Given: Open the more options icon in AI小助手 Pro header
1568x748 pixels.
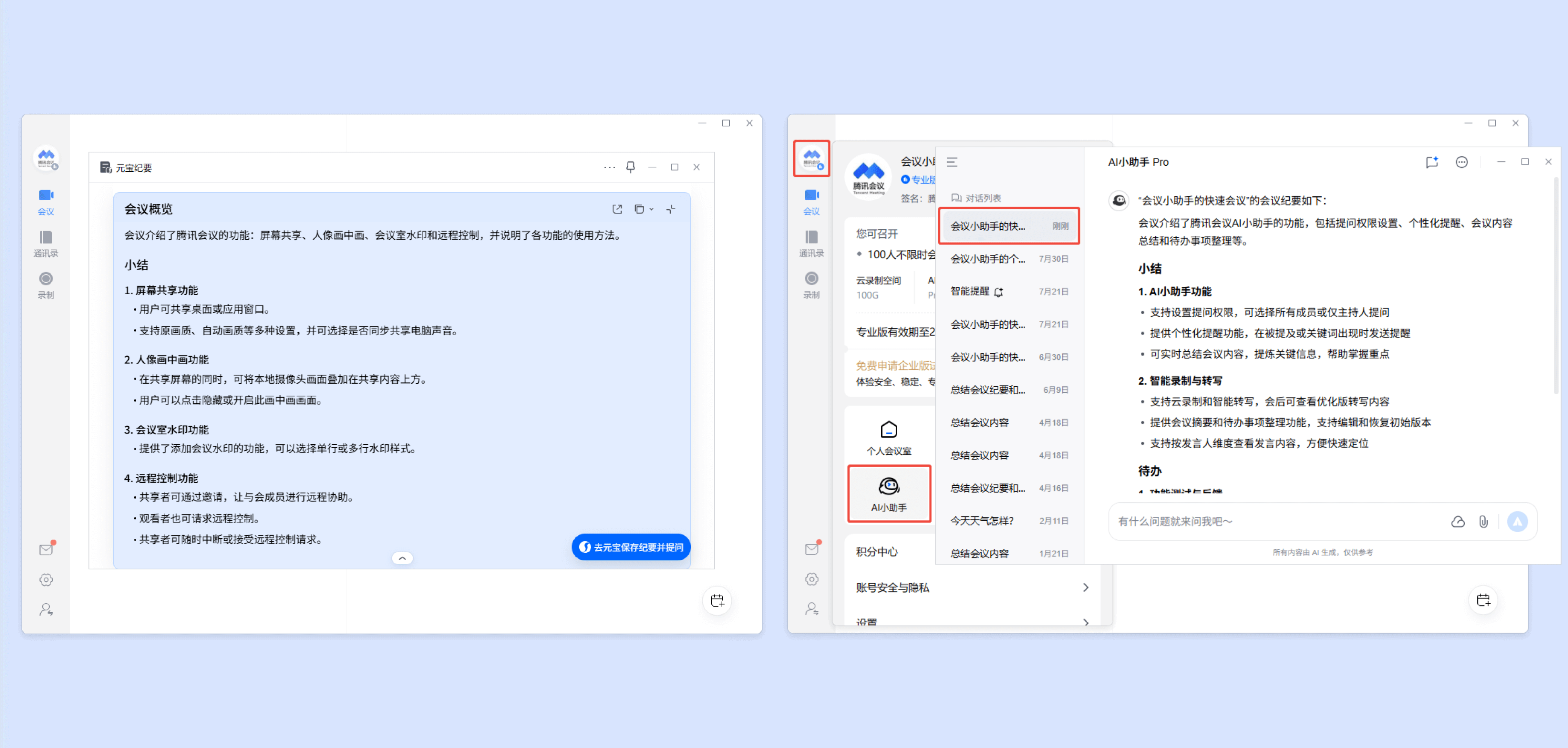Looking at the screenshot, I should pyautogui.click(x=1461, y=162).
